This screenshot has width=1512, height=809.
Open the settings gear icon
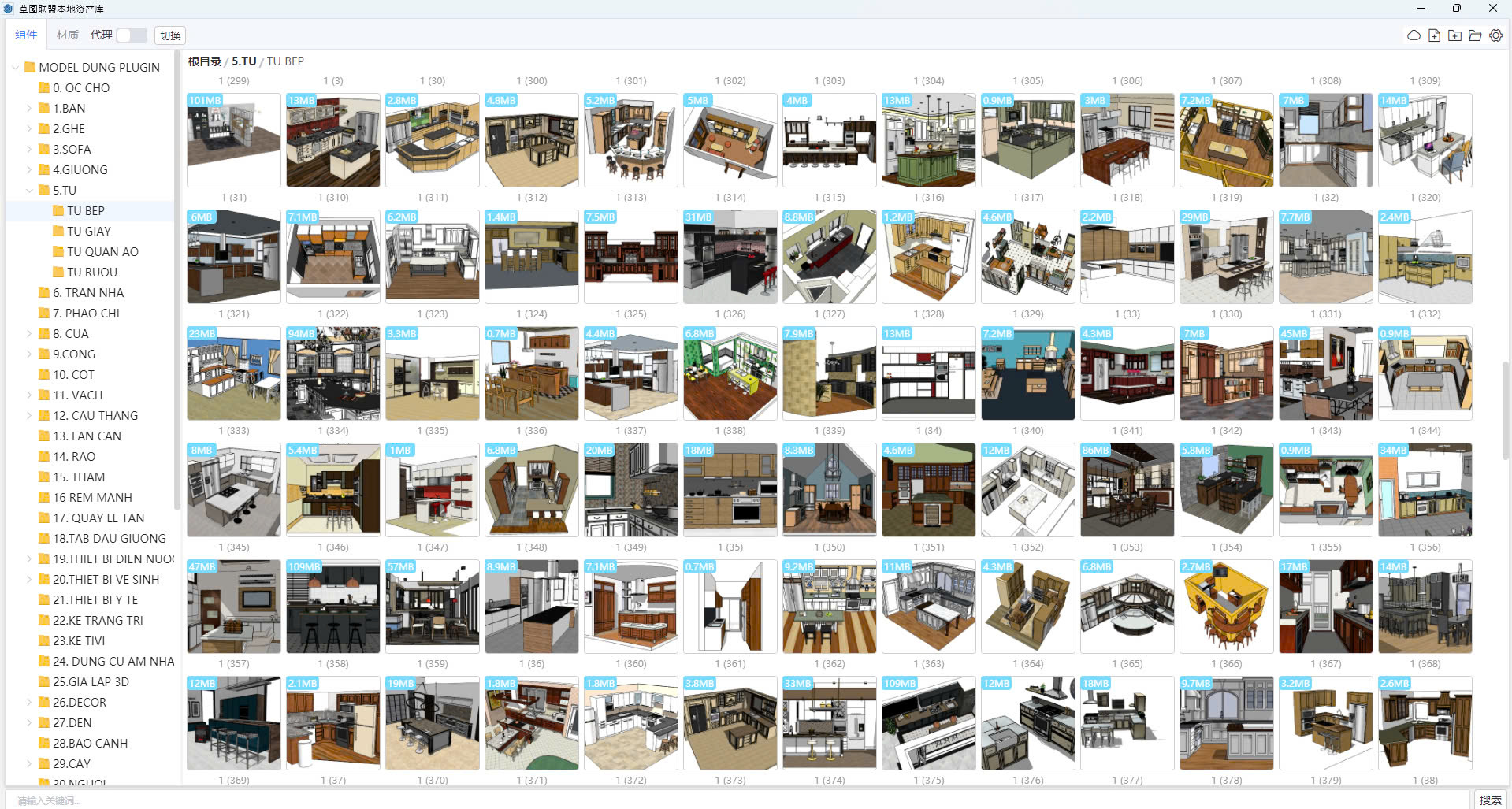pyautogui.click(x=1495, y=35)
